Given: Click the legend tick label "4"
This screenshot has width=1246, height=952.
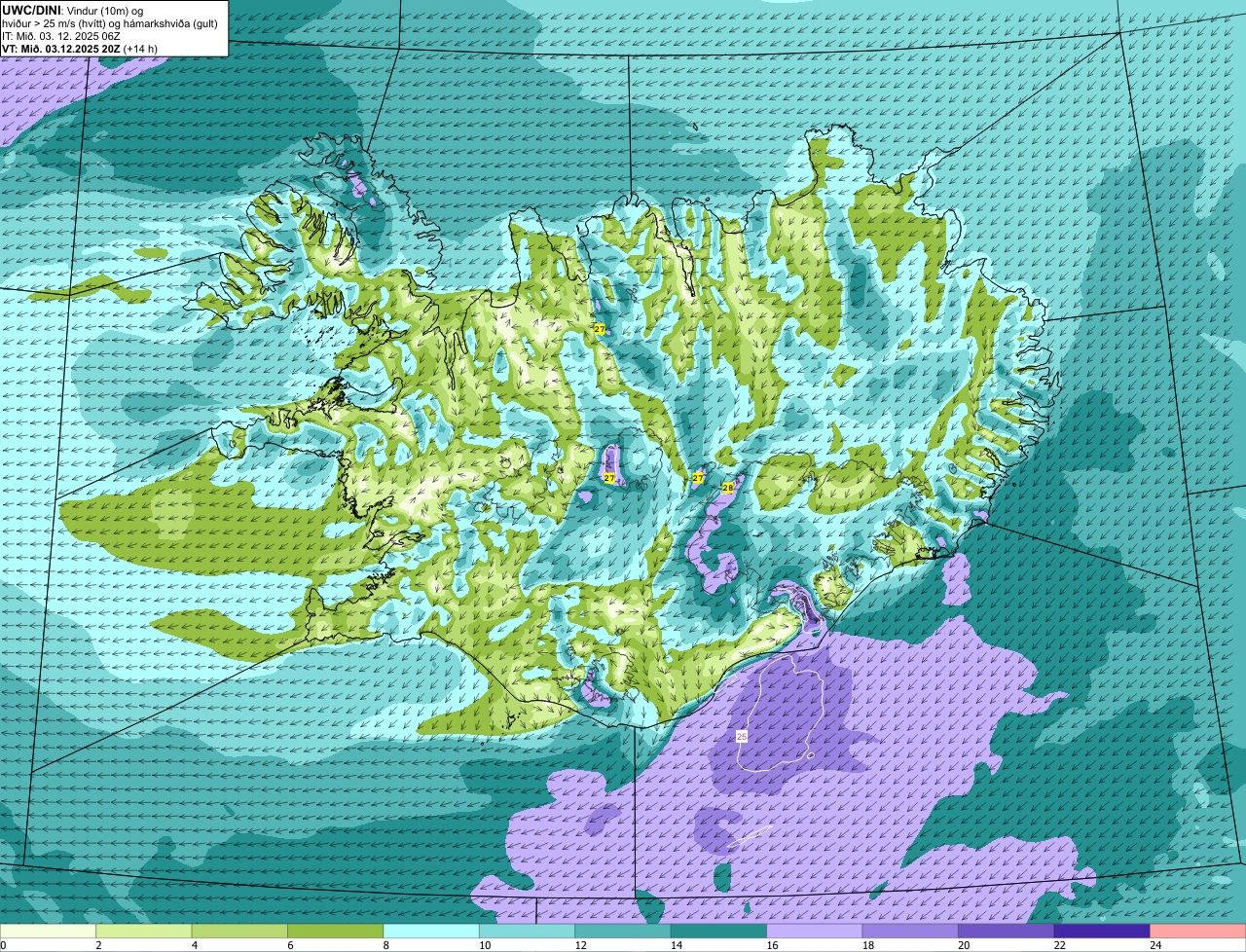Looking at the screenshot, I should (193, 945).
